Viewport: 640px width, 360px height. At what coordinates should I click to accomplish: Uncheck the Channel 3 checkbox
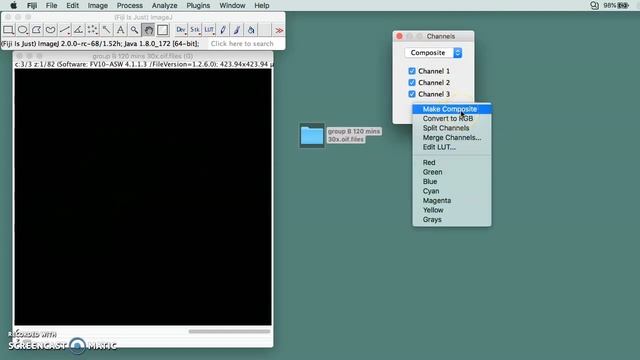tap(412, 94)
